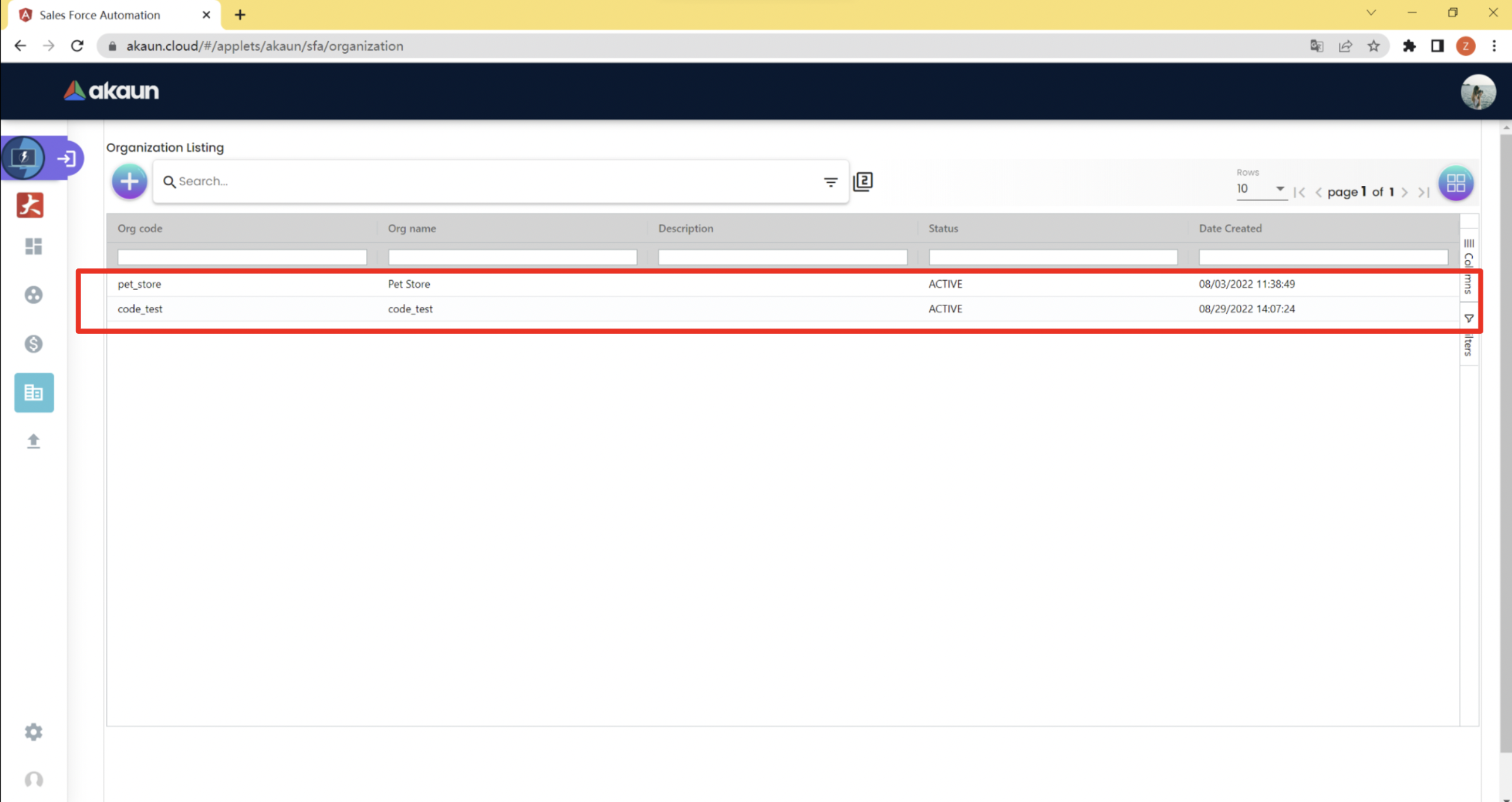This screenshot has height=802, width=1512.
Task: Click the blue plus add organization button
Action: tap(130, 182)
